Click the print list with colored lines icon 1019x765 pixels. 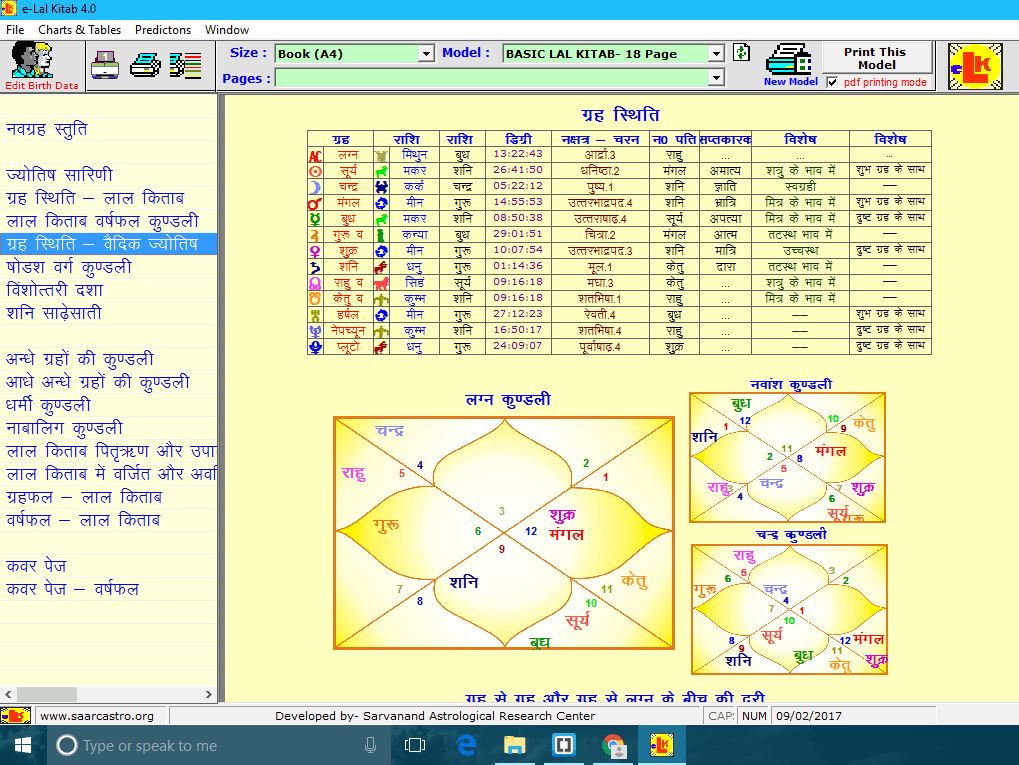pyautogui.click(x=185, y=65)
